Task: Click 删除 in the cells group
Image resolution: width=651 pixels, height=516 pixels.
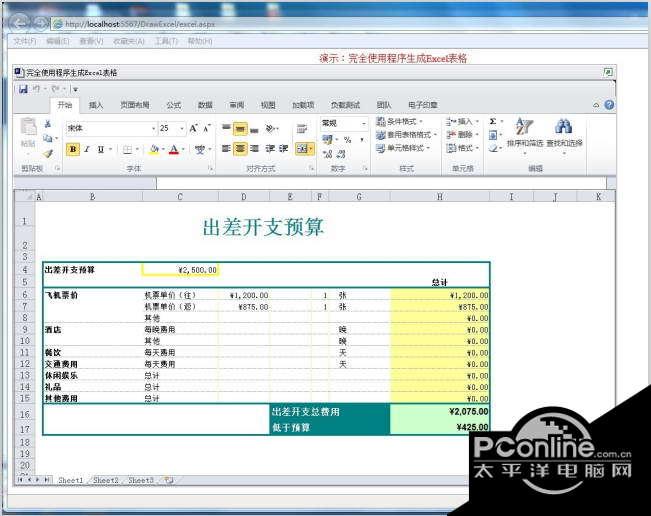Action: click(x=462, y=135)
